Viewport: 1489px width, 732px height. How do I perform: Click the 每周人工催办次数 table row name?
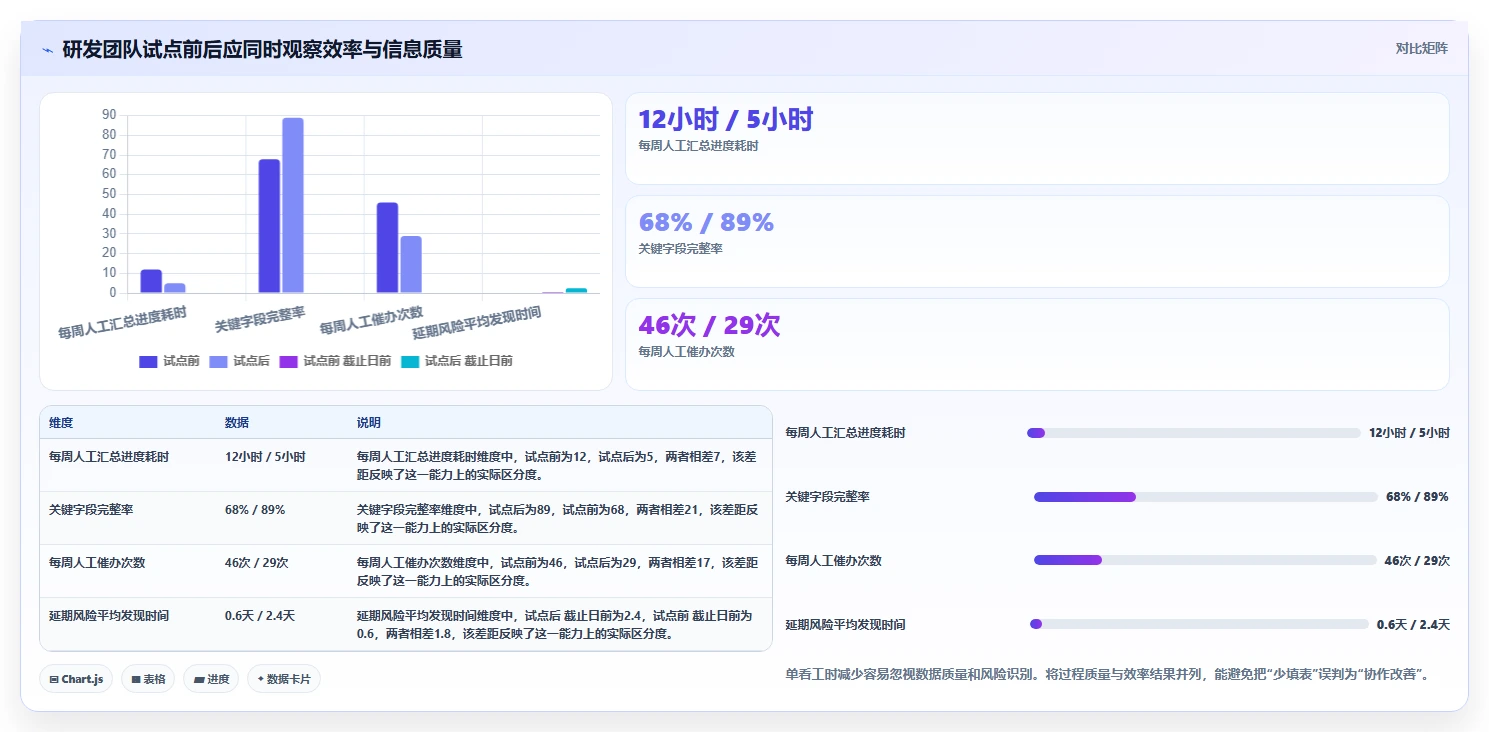tap(97, 562)
